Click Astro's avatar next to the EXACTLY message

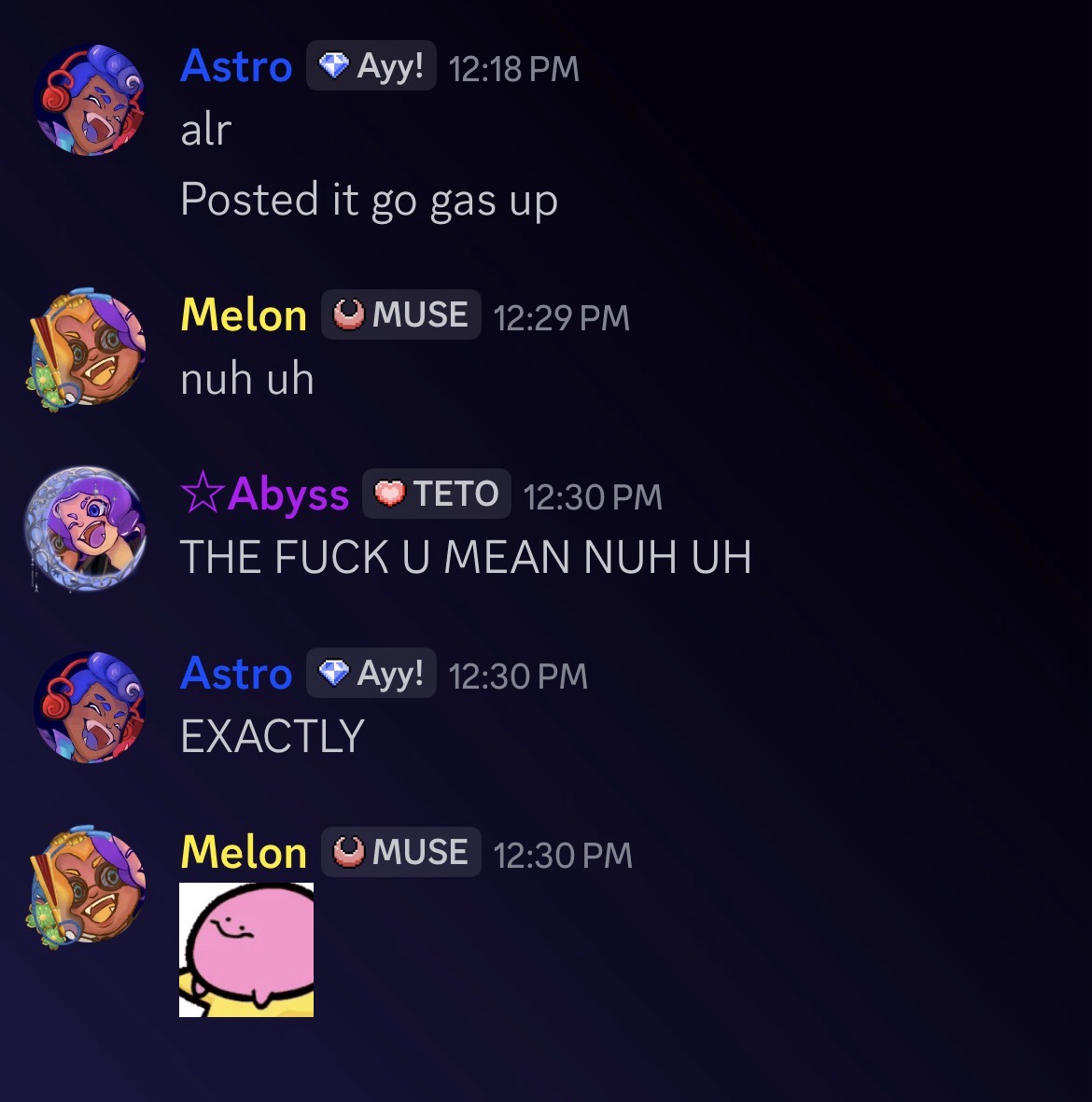click(x=90, y=707)
